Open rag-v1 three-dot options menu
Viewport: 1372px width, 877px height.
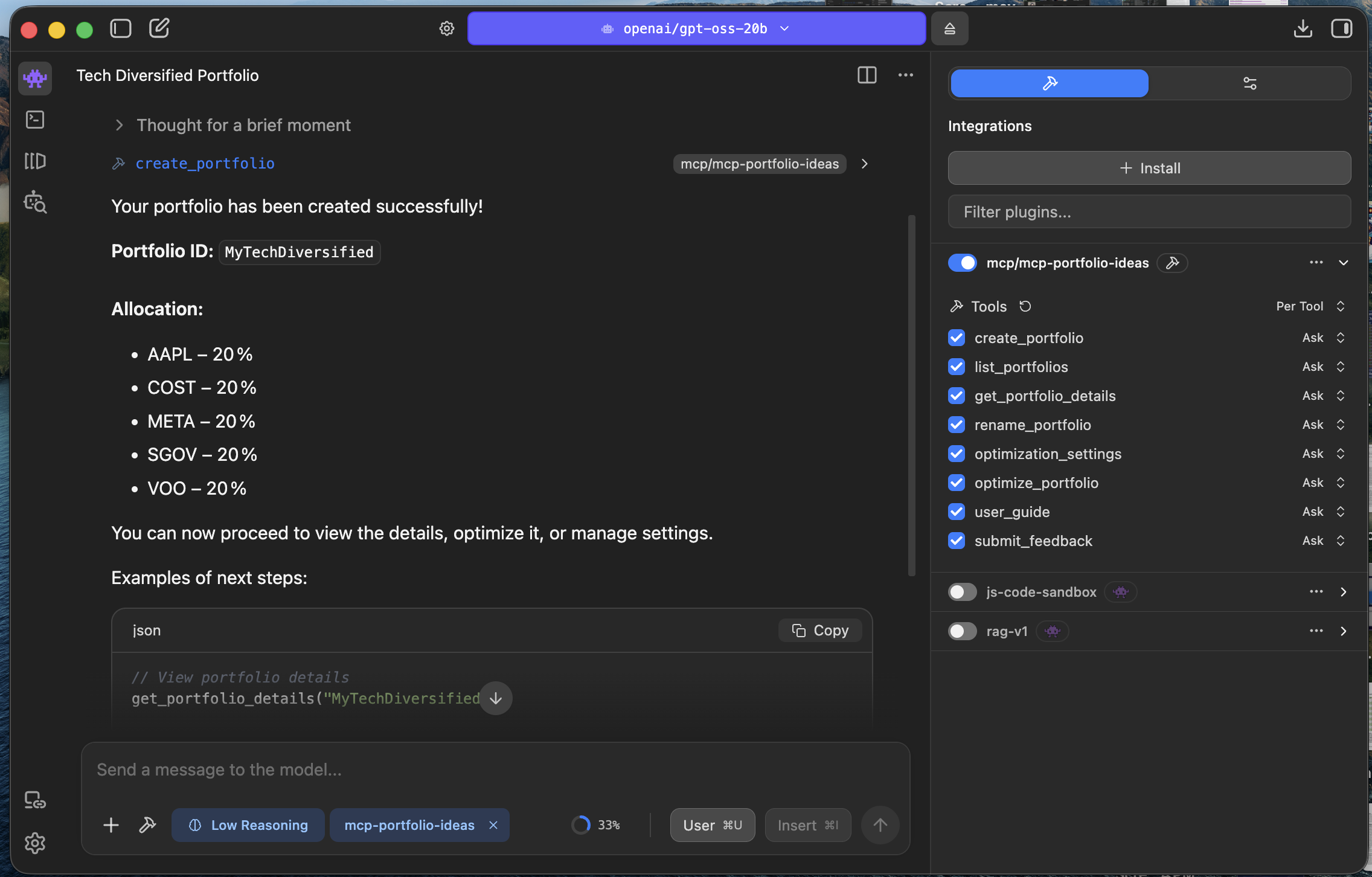1316,631
